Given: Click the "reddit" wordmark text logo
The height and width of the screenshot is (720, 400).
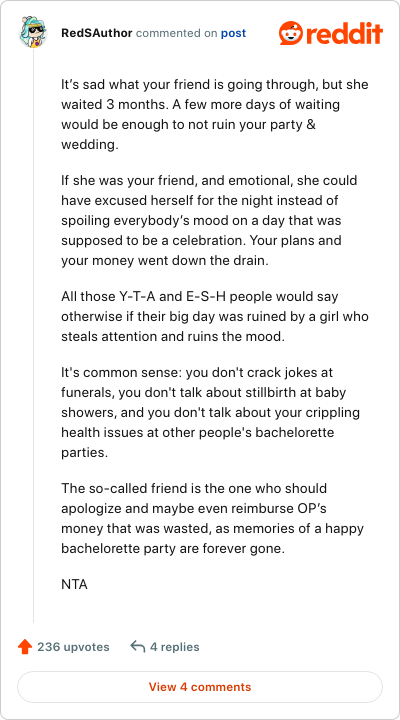Looking at the screenshot, I should click(345, 33).
